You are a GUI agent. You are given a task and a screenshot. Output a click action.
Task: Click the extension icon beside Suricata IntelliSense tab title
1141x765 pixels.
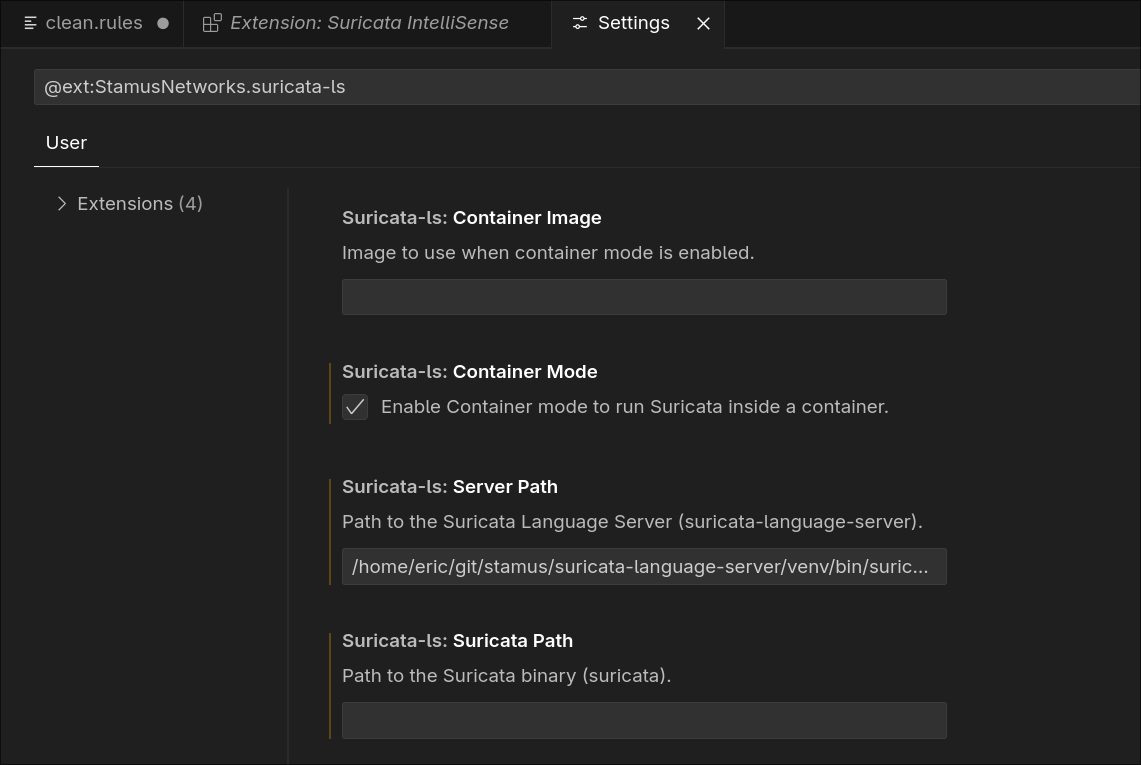pos(211,22)
